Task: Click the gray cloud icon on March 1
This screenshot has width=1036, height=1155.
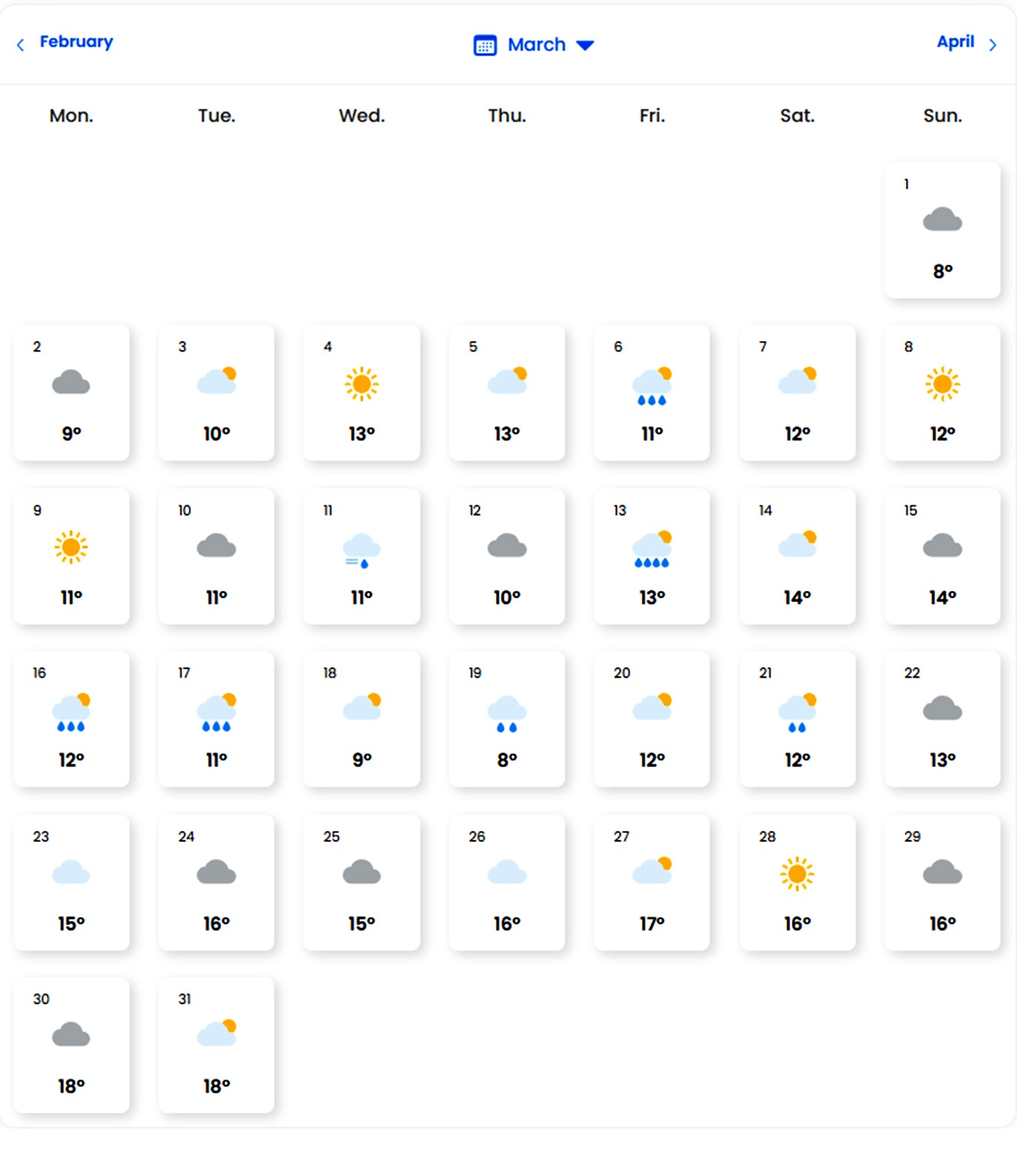Action: 942,220
